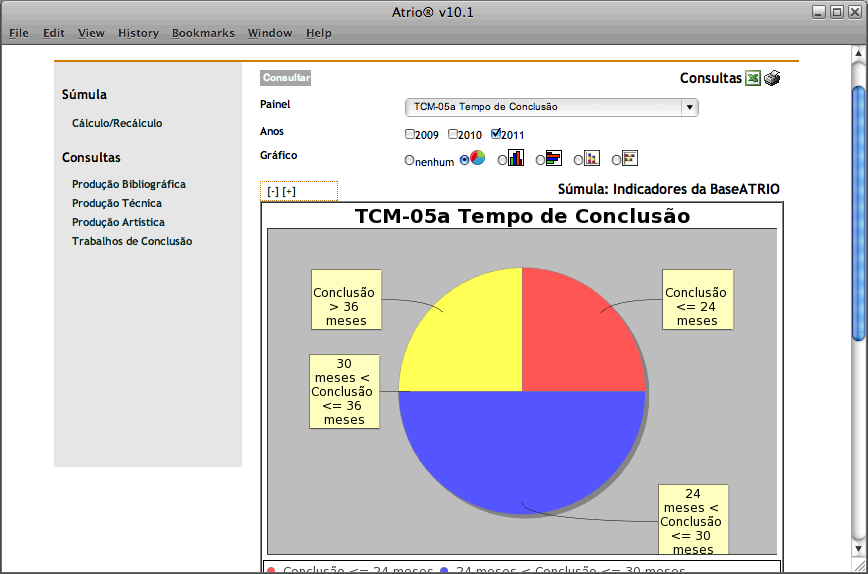Enable the 2009 year checkbox

410,134
